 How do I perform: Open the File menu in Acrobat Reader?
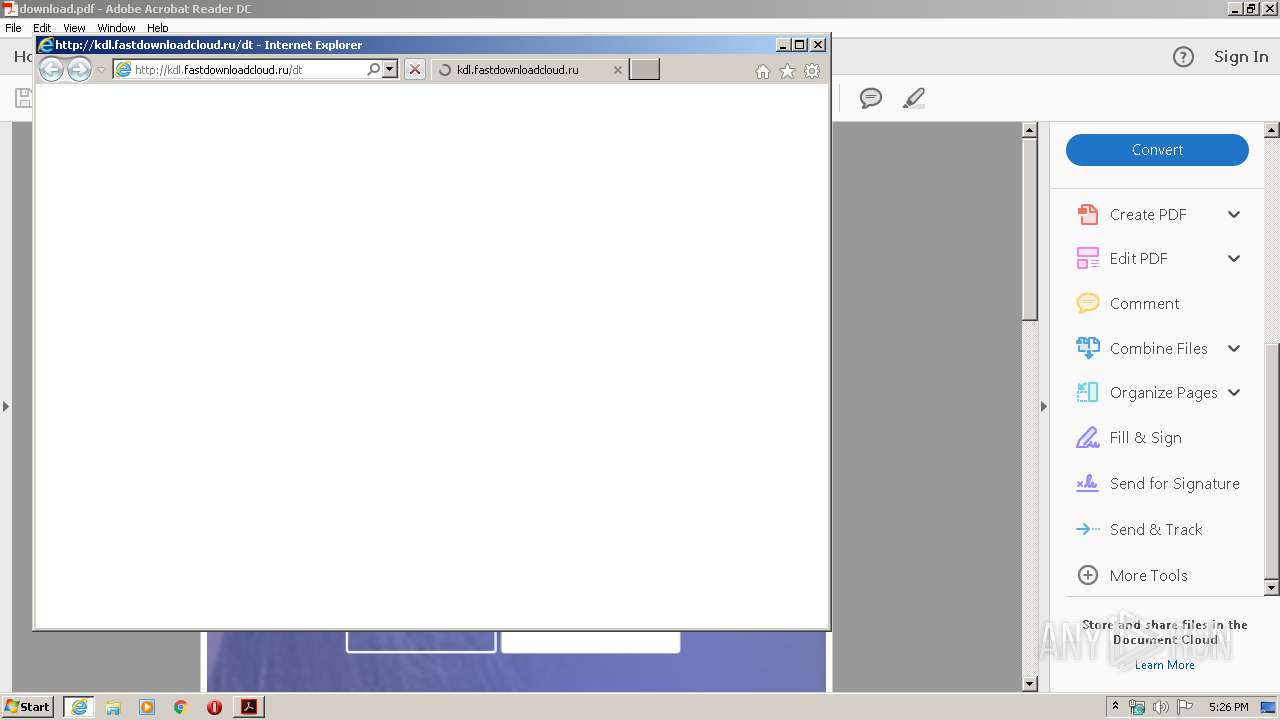[x=13, y=28]
